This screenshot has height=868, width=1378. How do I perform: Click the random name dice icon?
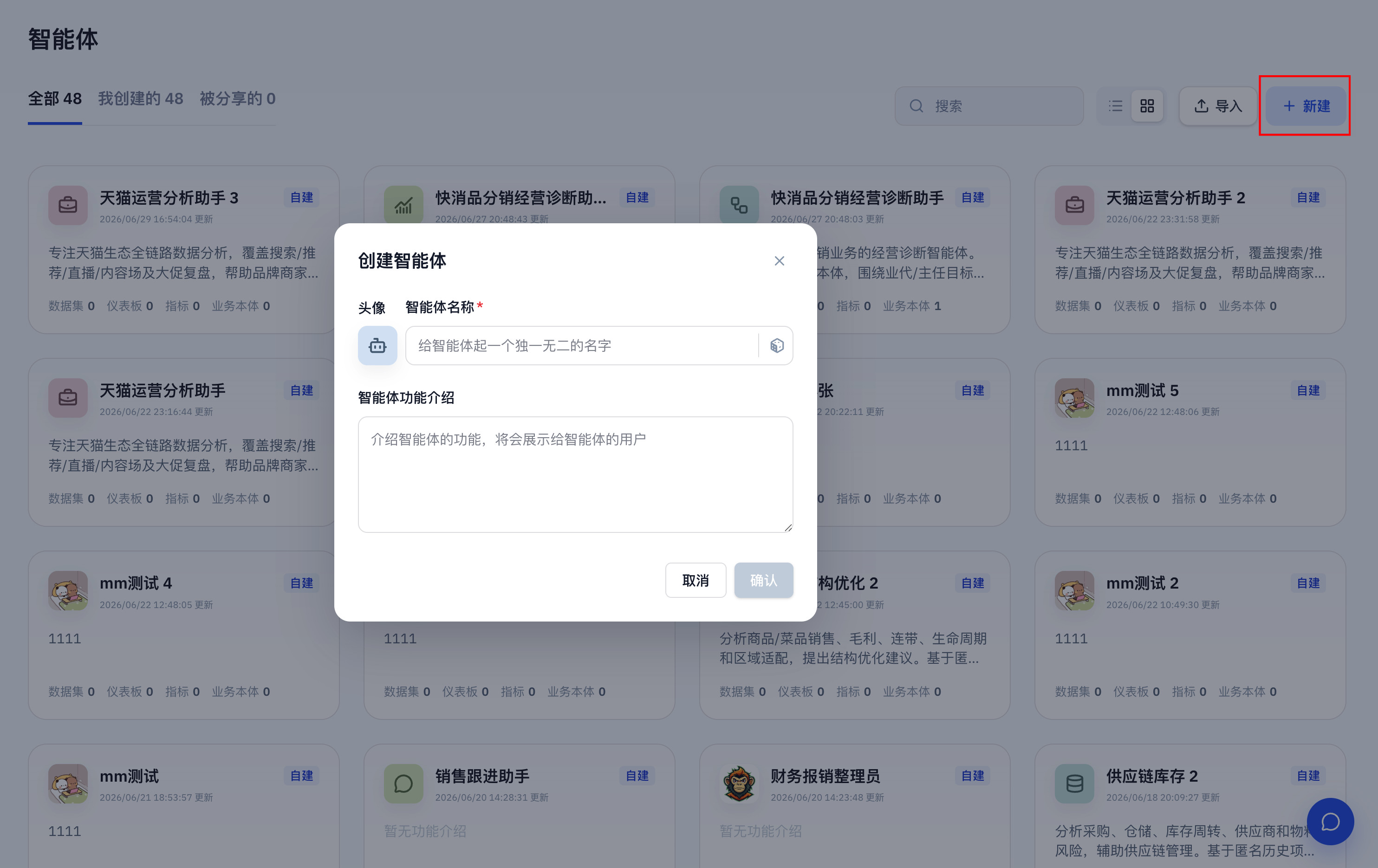click(777, 346)
